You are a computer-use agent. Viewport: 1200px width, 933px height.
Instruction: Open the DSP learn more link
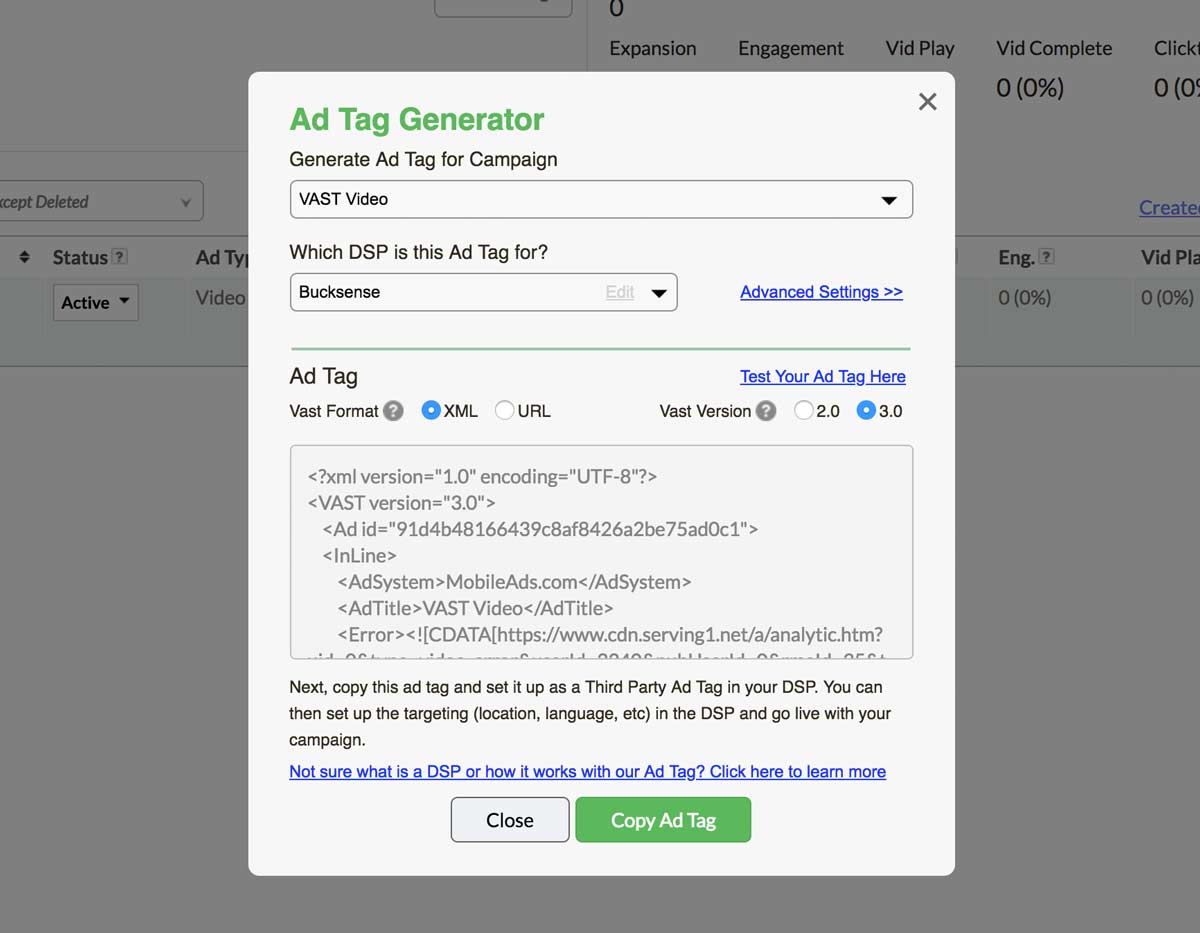587,772
